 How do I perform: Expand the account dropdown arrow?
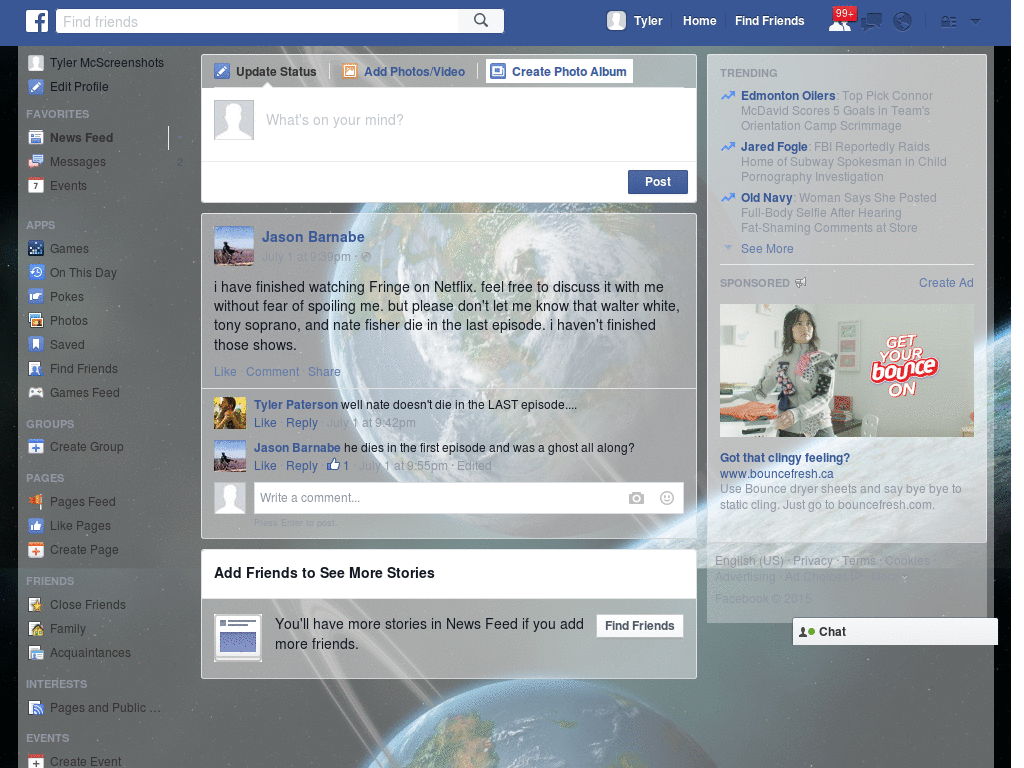click(975, 22)
